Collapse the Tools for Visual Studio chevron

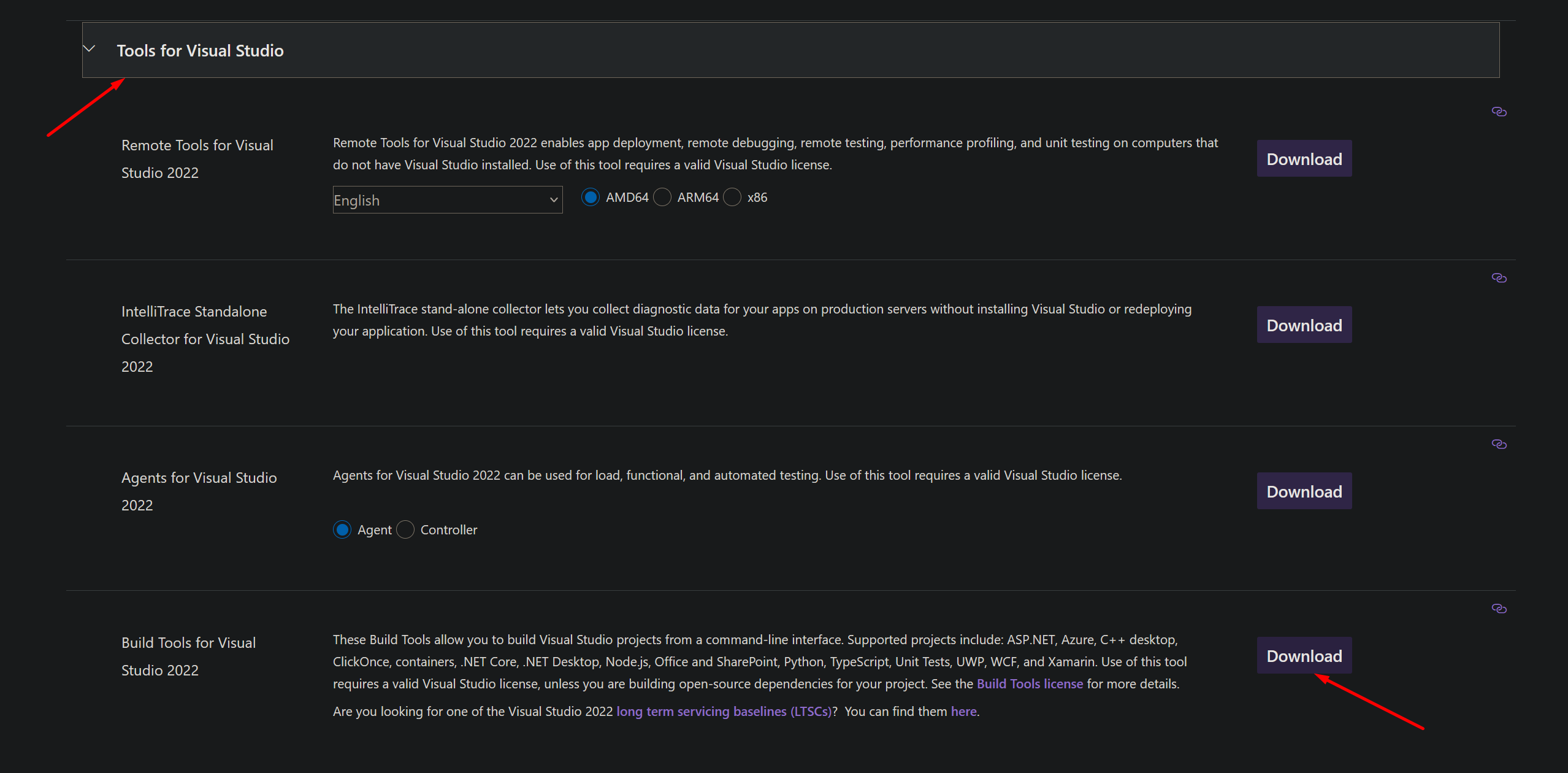(x=90, y=49)
